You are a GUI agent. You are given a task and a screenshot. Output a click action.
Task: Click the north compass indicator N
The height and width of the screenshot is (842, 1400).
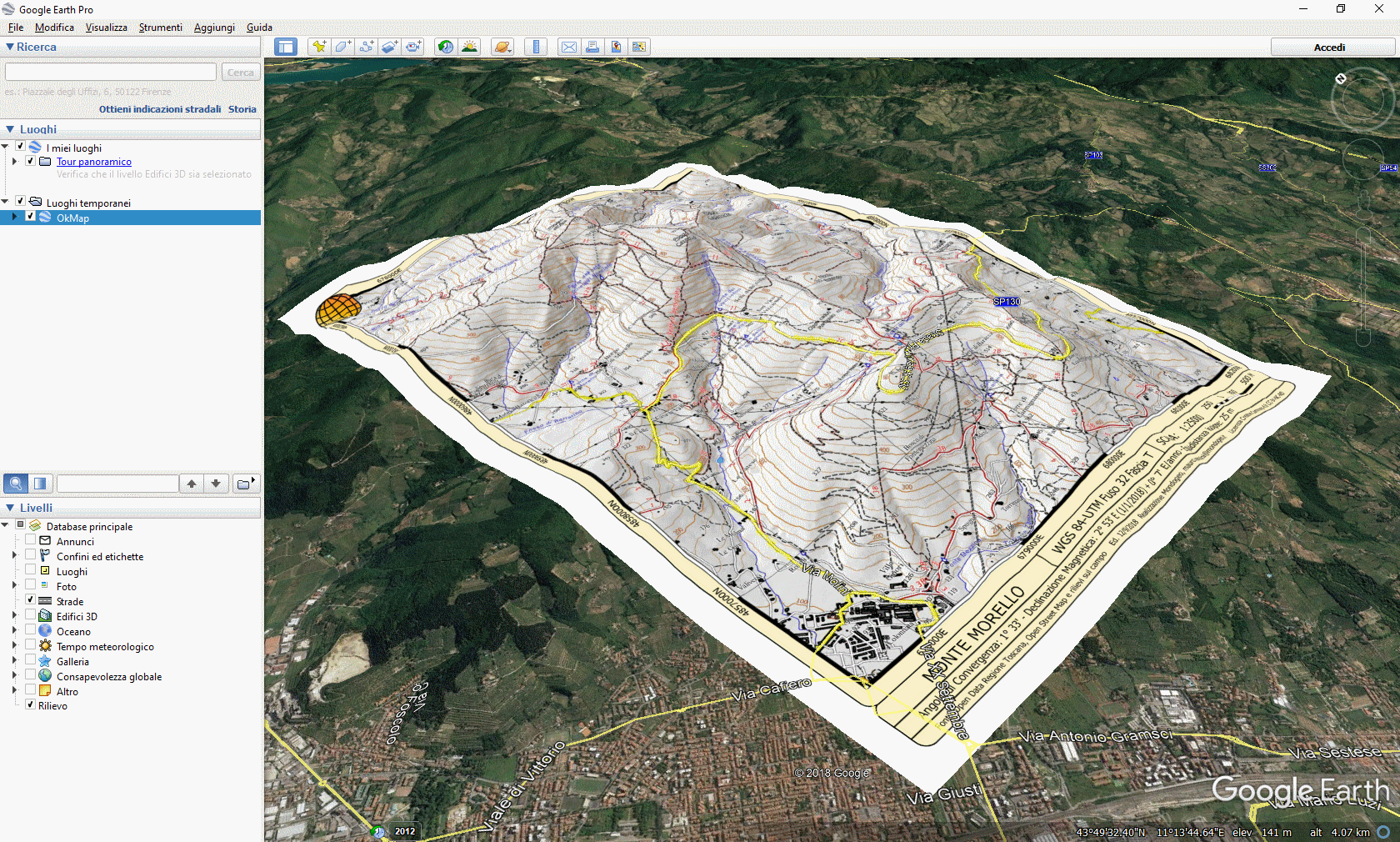[x=1341, y=78]
